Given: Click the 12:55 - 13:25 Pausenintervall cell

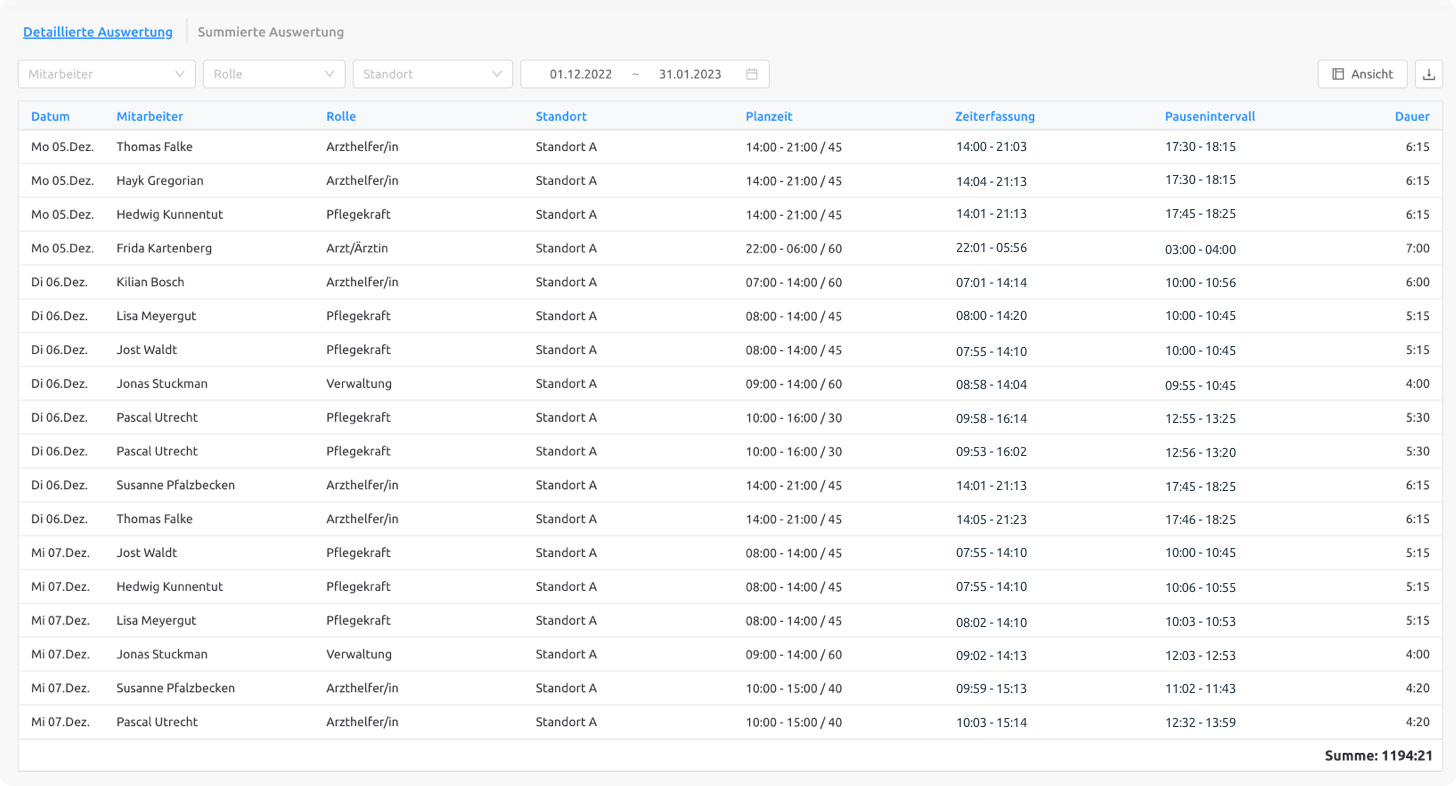Looking at the screenshot, I should pyautogui.click(x=1200, y=418).
